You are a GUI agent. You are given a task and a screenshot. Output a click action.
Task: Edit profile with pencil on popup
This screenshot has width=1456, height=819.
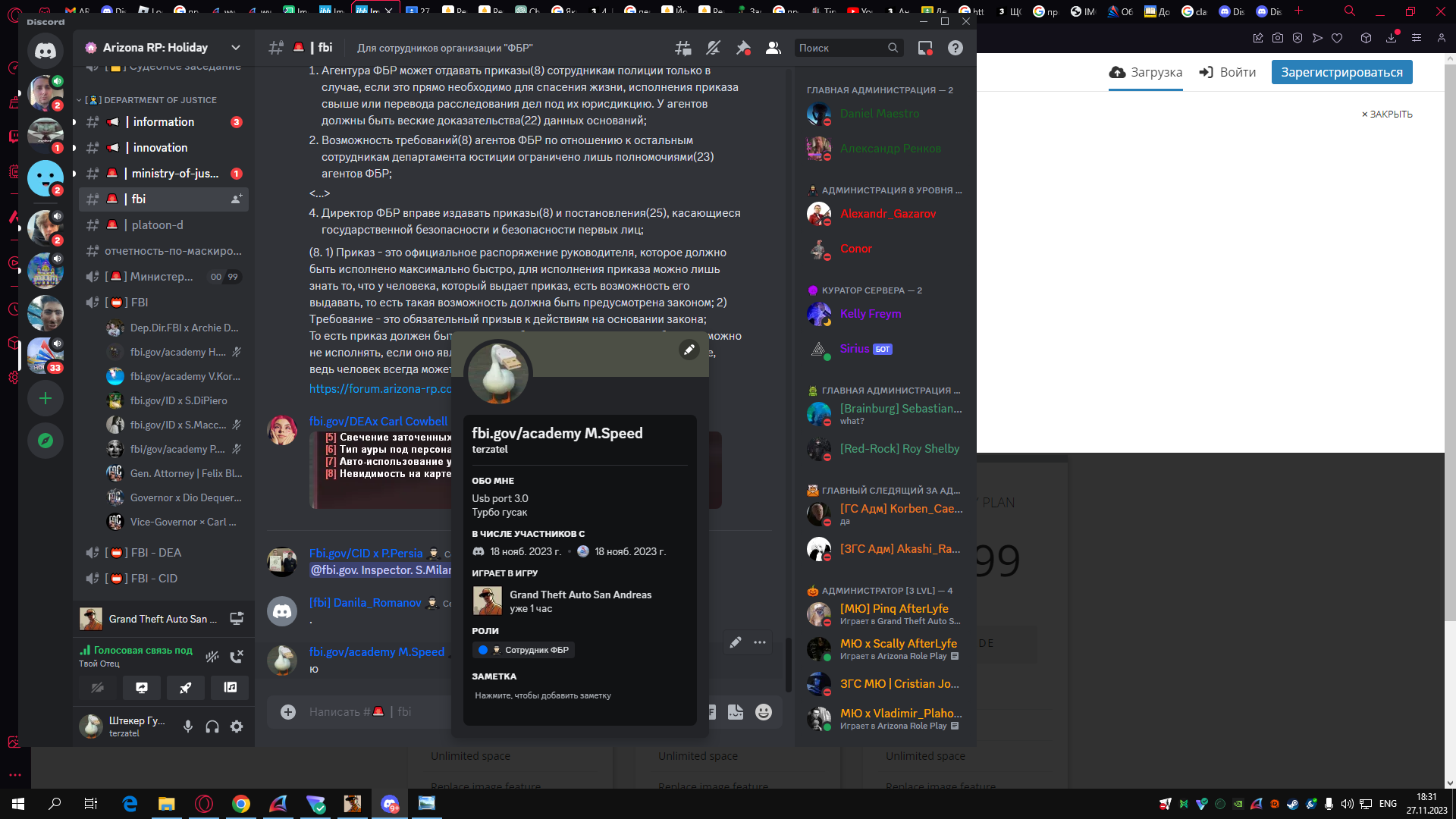(689, 350)
